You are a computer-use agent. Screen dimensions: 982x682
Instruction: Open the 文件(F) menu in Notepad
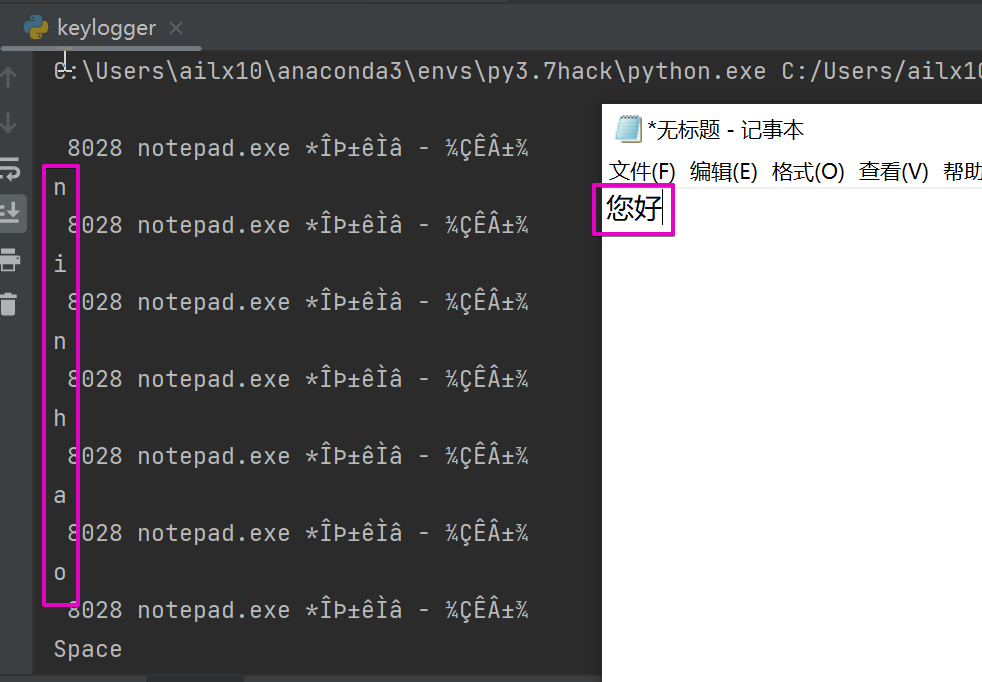[x=642, y=171]
